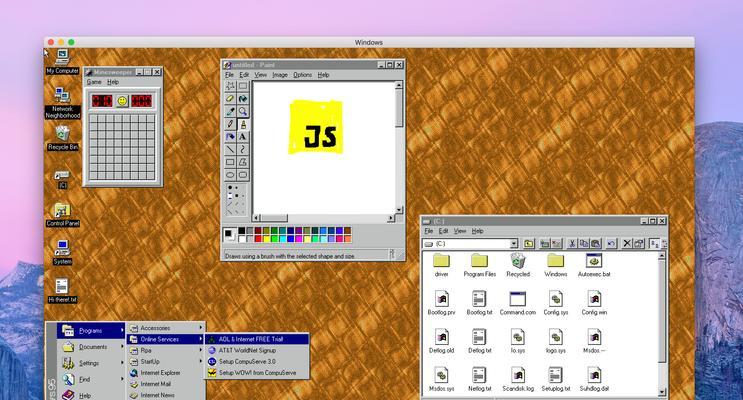Pick the straight Line tool in Paint
Viewport: 743px width, 400px height.
230,149
